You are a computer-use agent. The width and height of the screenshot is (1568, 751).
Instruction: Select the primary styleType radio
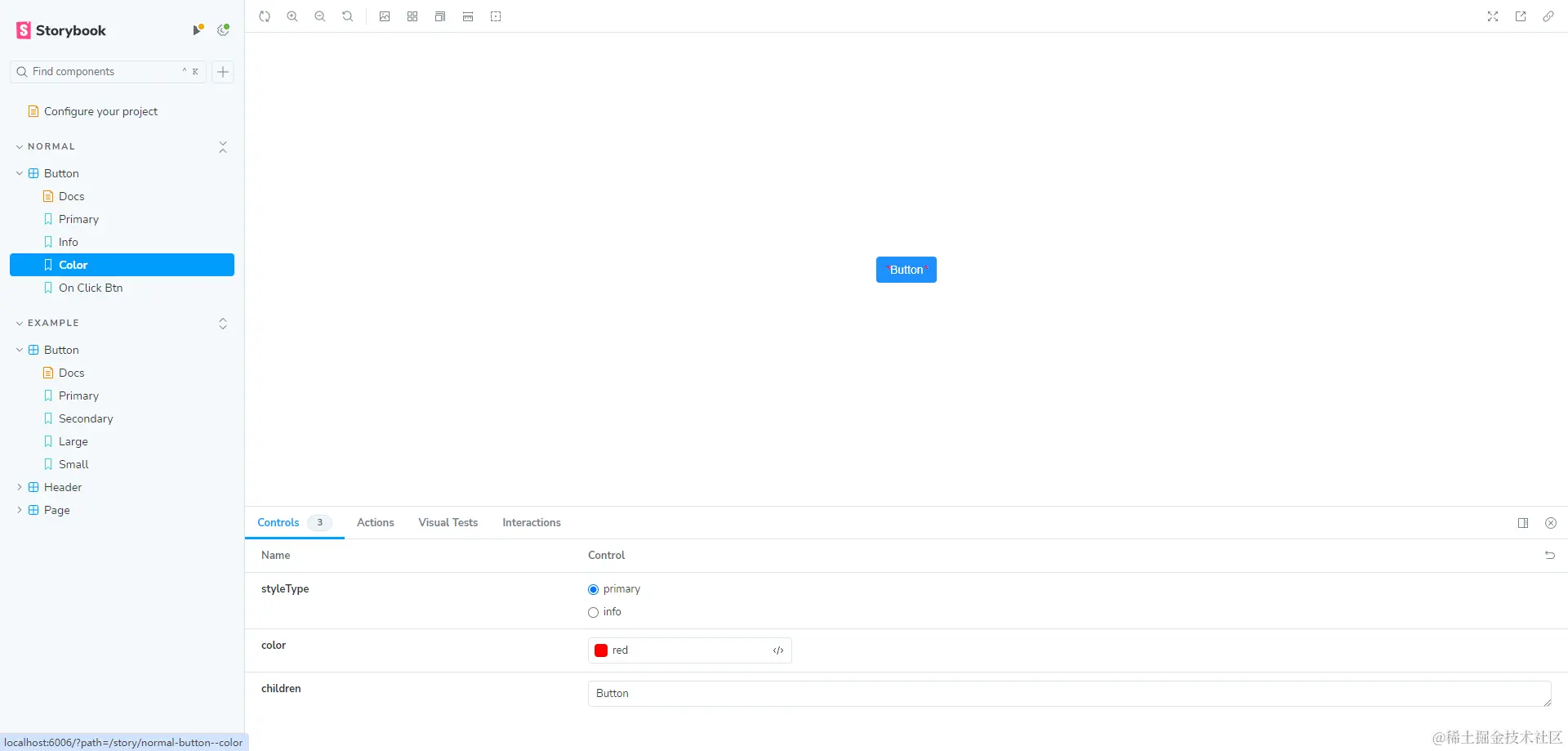tap(593, 589)
